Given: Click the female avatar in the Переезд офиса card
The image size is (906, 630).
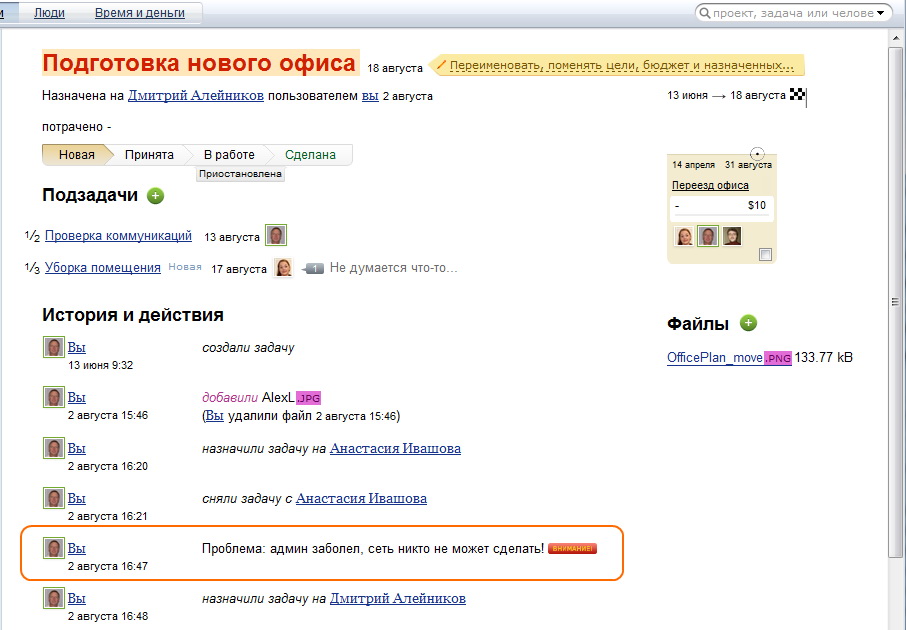Looking at the screenshot, I should pos(685,236).
